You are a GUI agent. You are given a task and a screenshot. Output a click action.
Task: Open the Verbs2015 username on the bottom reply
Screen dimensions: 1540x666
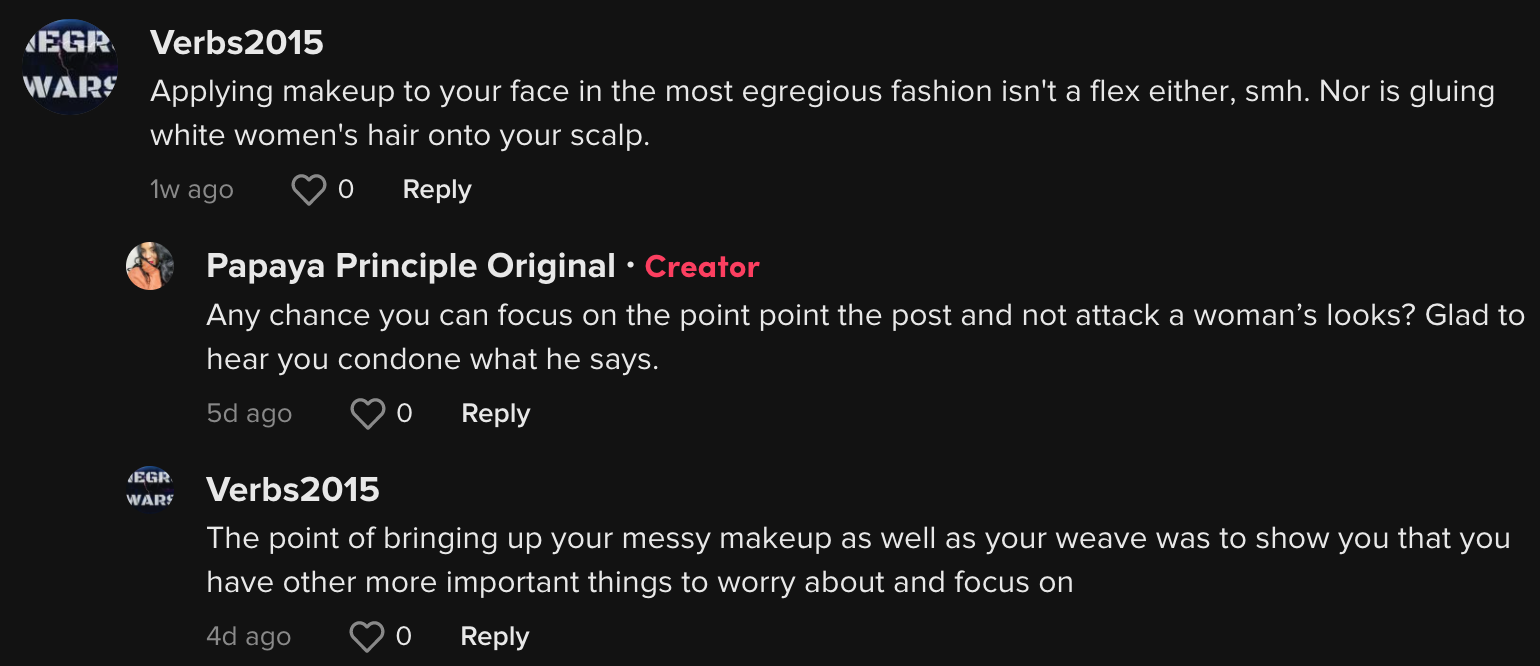tap(293, 490)
